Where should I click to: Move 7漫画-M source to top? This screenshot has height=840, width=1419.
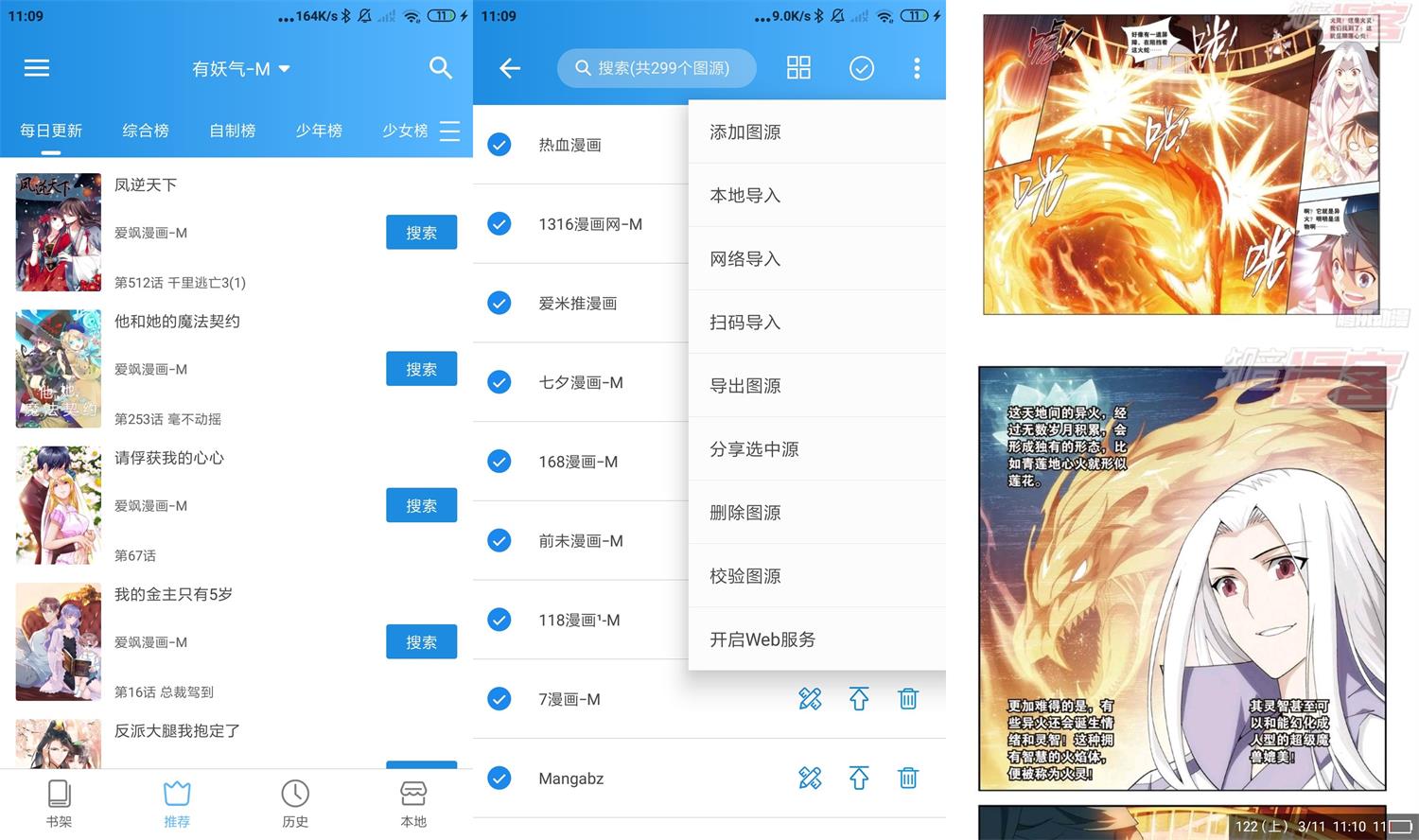pos(858,699)
